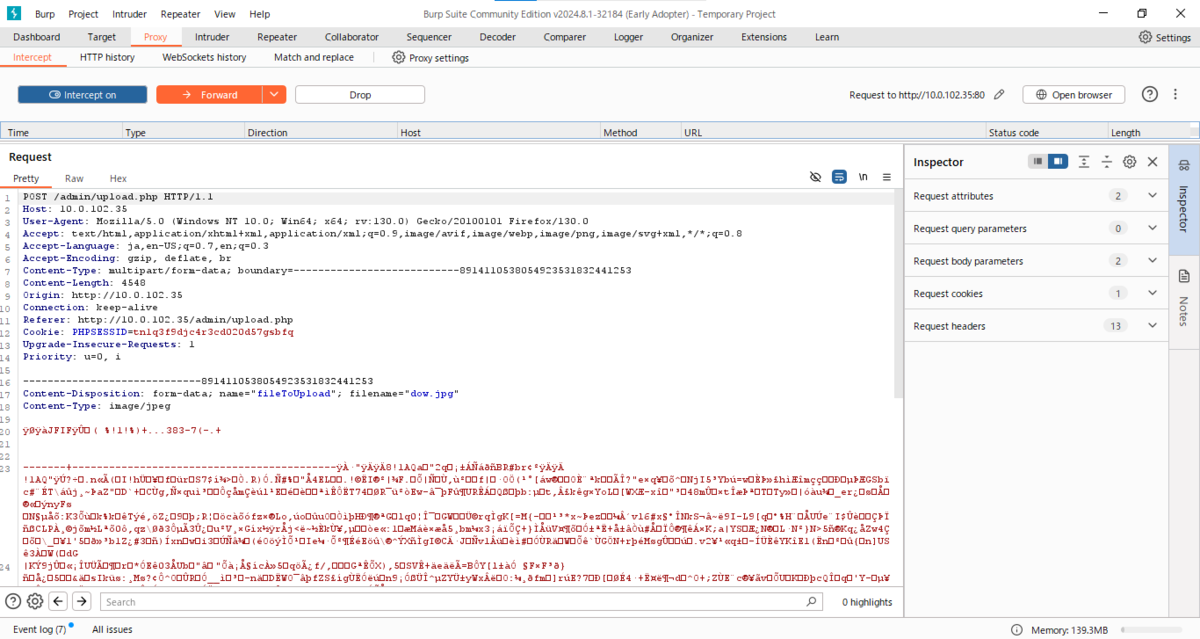Toggle line wrap in request editor
Viewport: 1200px width, 639px height.
click(839, 177)
